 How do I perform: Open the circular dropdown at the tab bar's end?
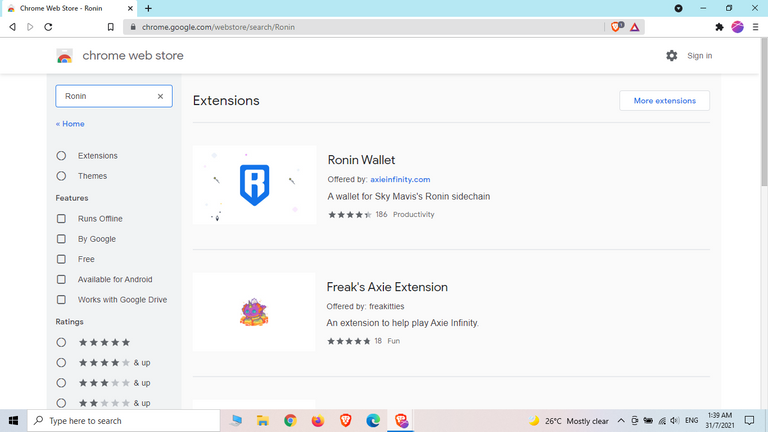(678, 8)
